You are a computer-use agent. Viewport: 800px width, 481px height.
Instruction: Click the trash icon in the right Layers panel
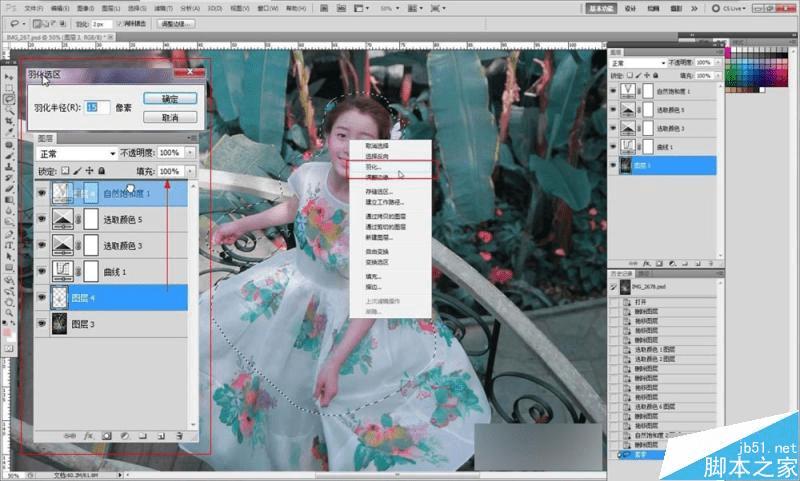click(710, 264)
